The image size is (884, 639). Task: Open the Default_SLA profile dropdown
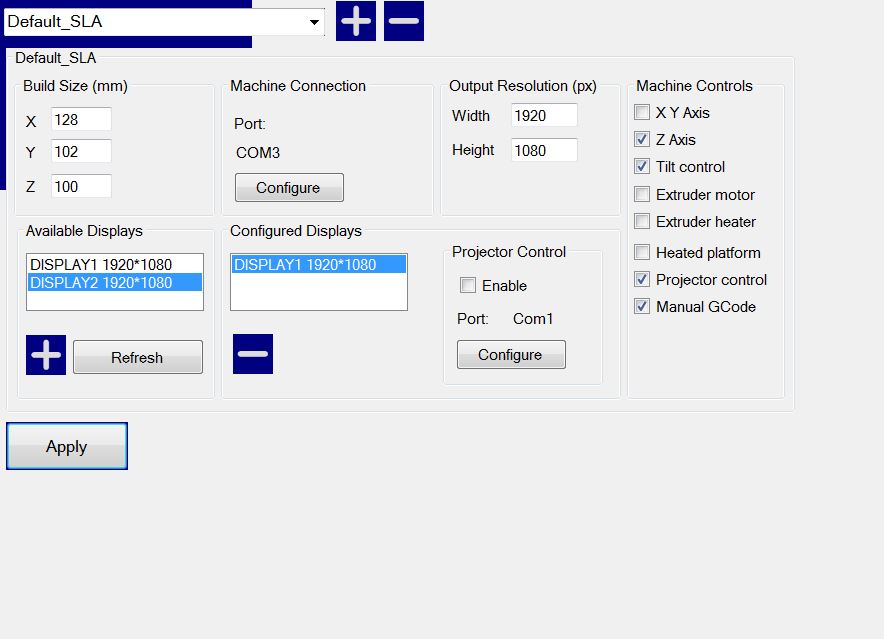314,21
